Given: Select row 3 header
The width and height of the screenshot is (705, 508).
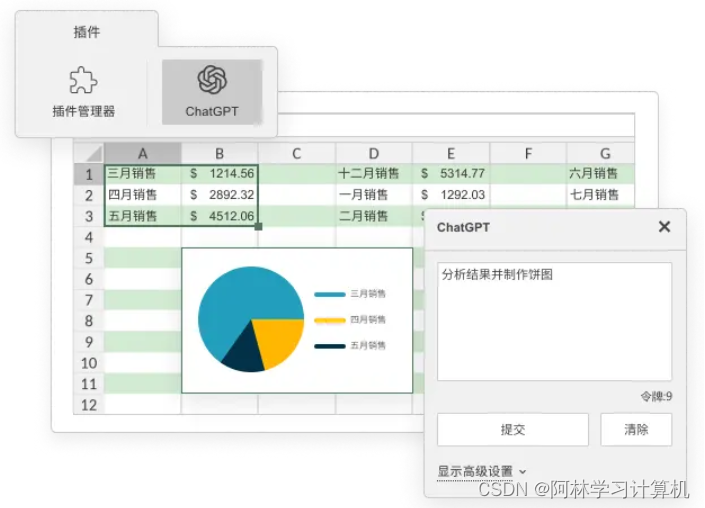Looking at the screenshot, I should pos(89,216).
